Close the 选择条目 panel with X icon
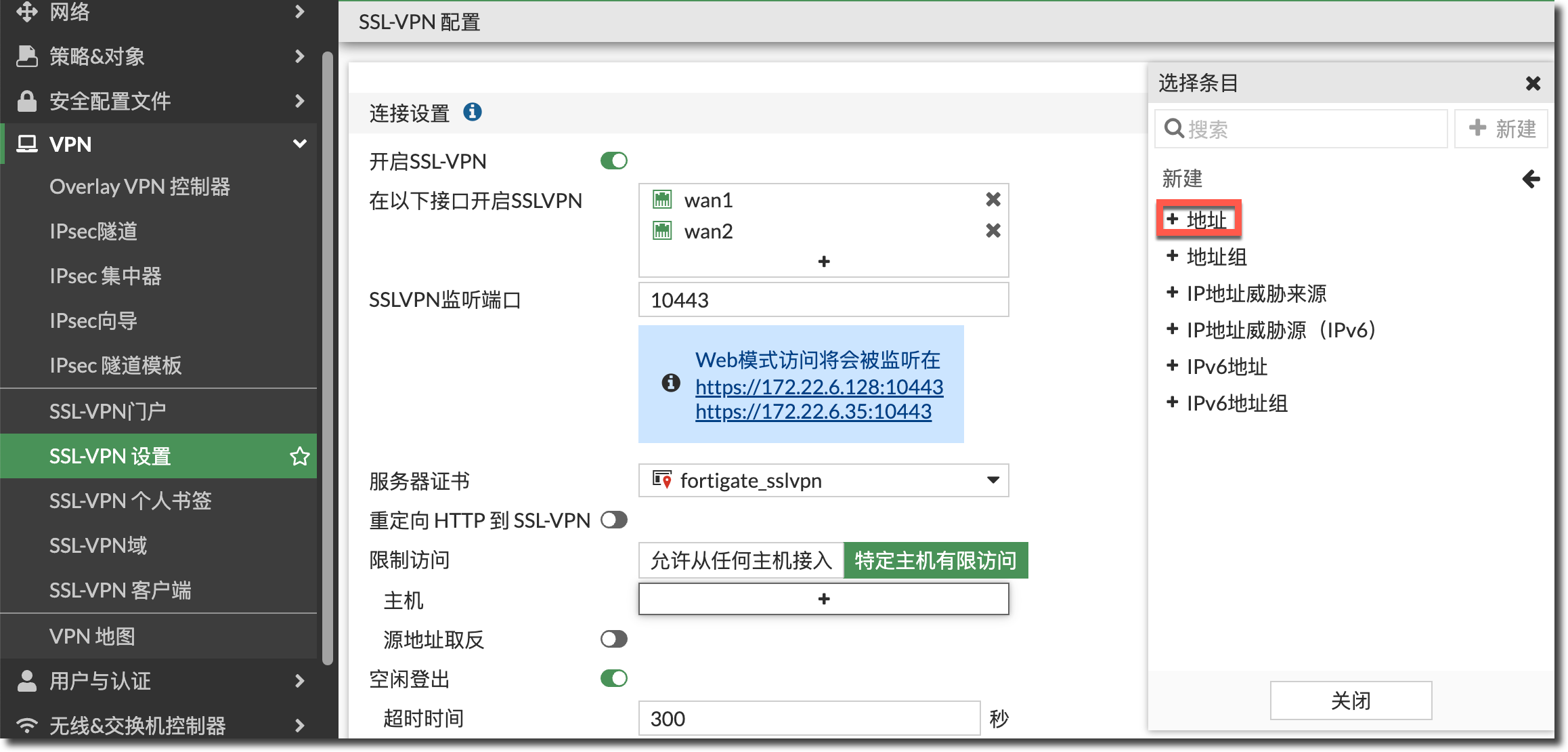Image resolution: width=1568 pixels, height=752 pixels. [1533, 83]
